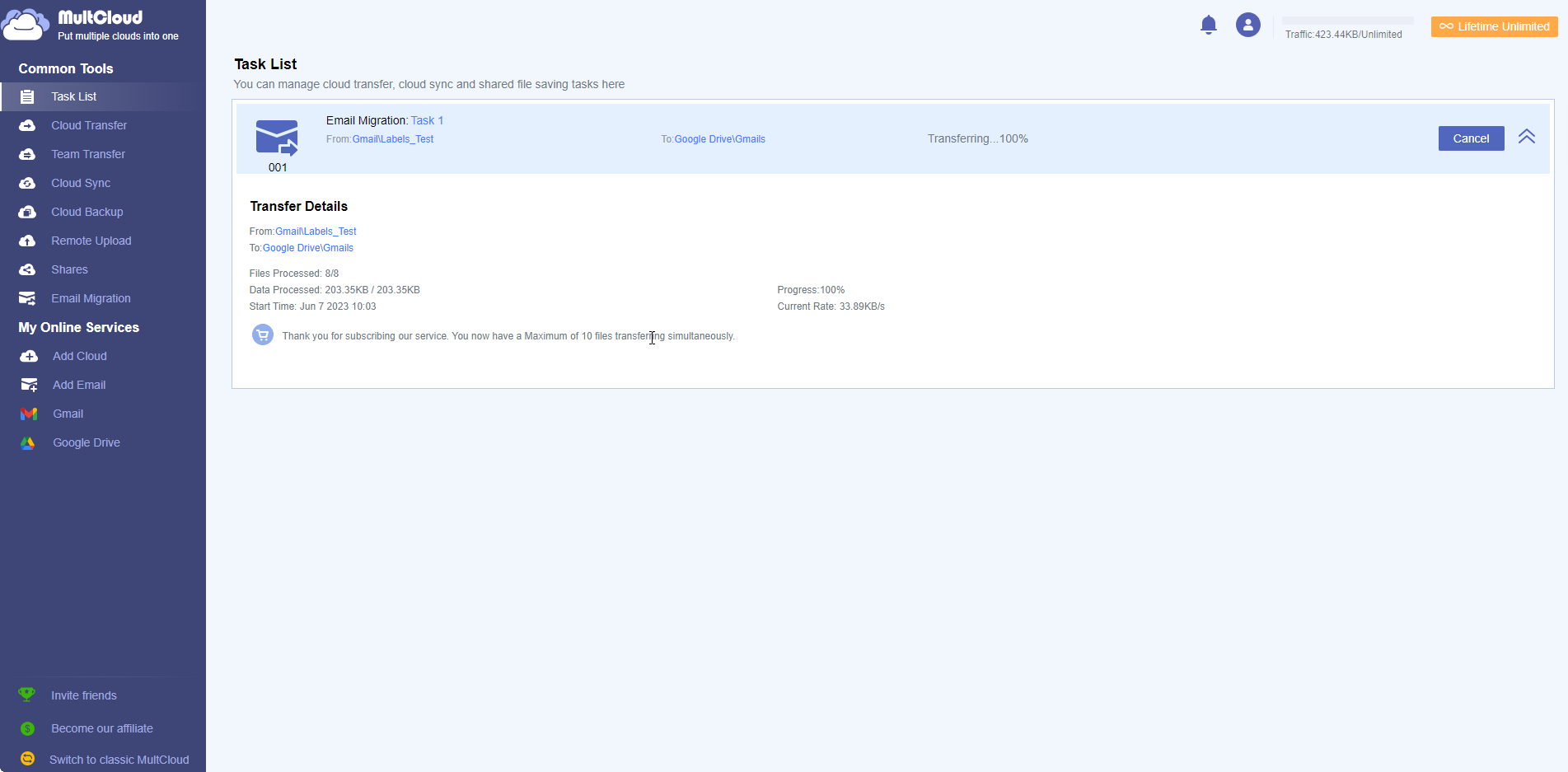Click the email migration task icon 001
The height and width of the screenshot is (772, 1568).
click(x=277, y=138)
